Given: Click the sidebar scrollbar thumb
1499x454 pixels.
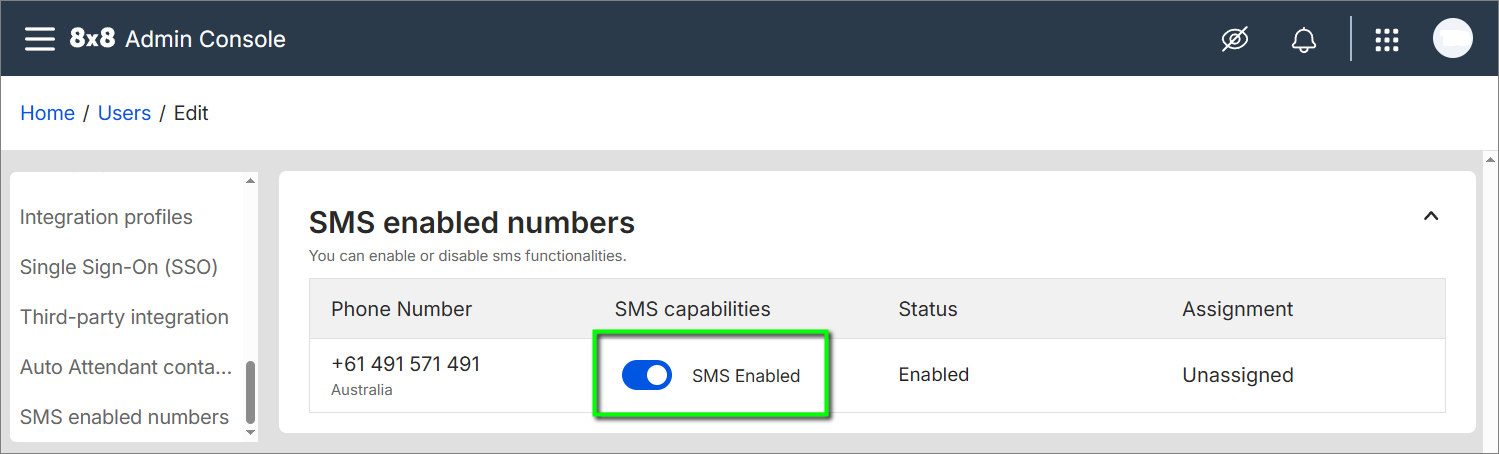Looking at the screenshot, I should [250, 391].
